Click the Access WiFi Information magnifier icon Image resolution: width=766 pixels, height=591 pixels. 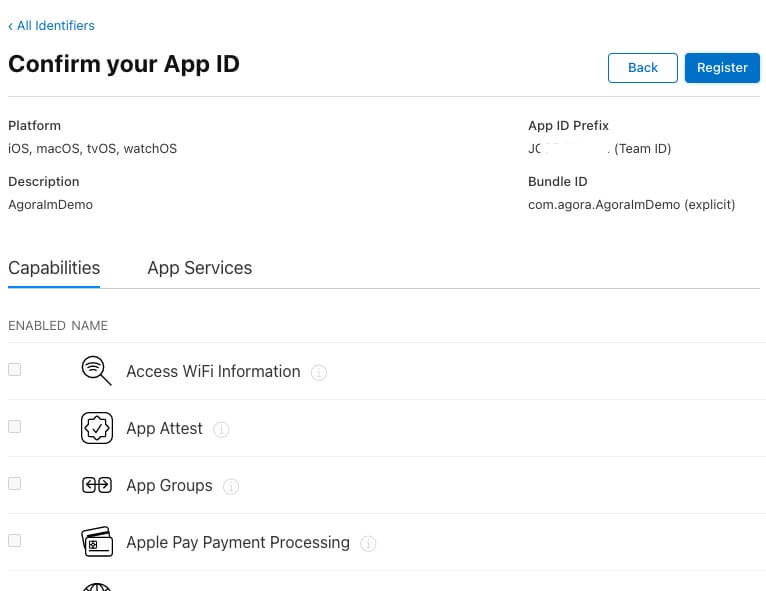(x=96, y=371)
